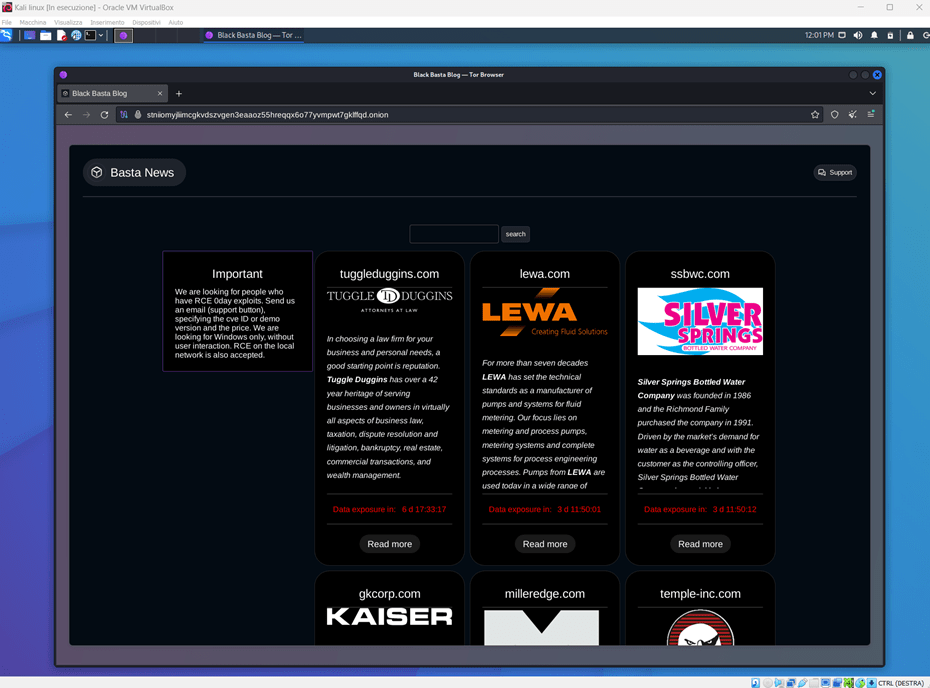Expand the list all tabs chevron
930x688 pixels.
[872, 93]
